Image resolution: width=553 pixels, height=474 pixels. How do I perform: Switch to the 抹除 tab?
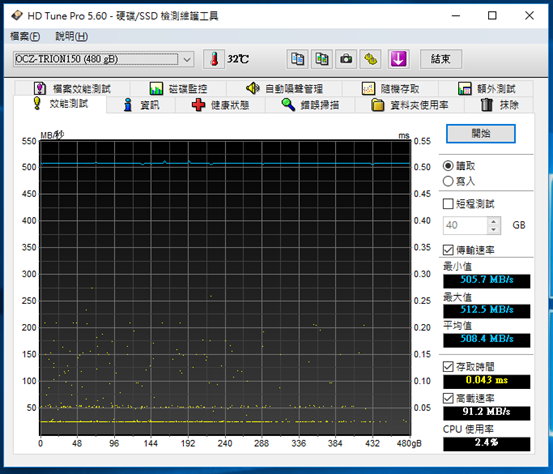pos(499,105)
